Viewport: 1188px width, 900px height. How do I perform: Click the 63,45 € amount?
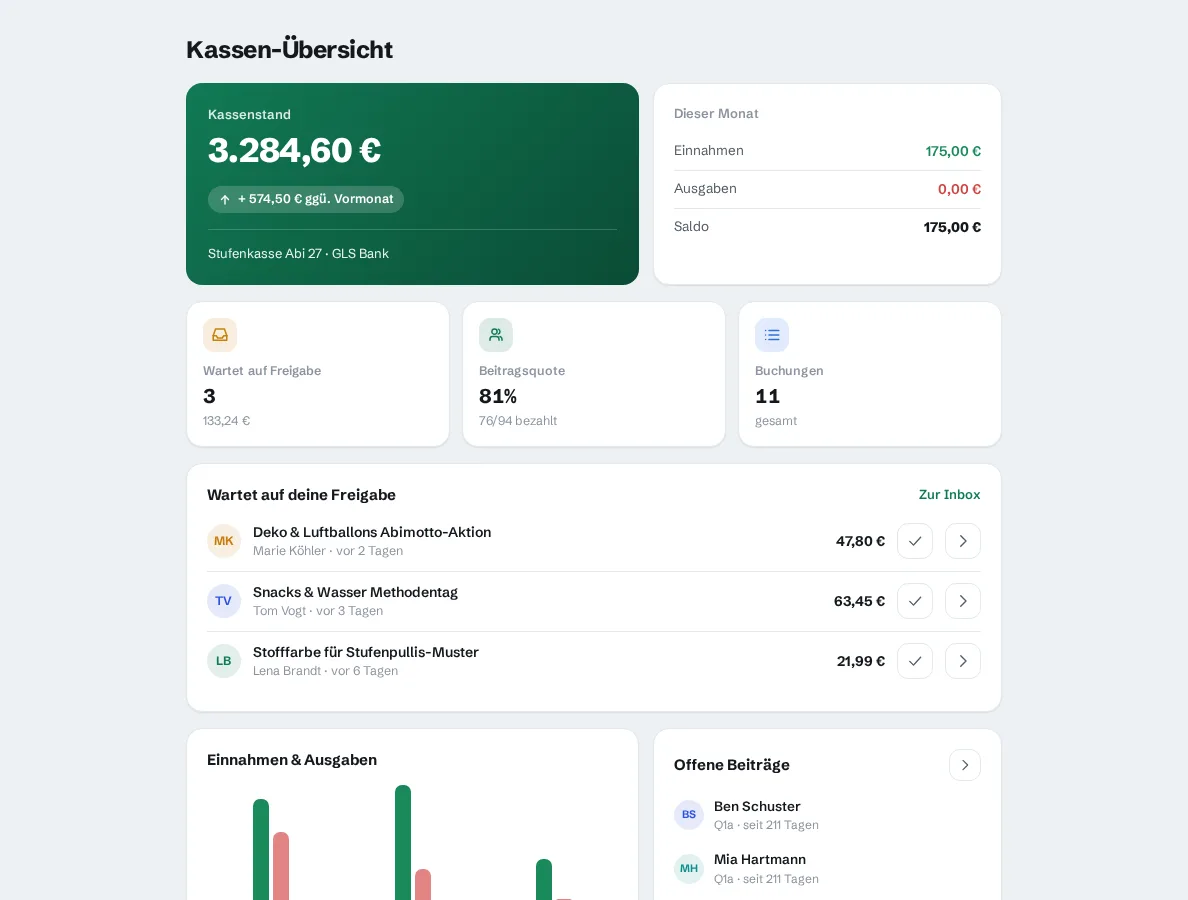pyautogui.click(x=859, y=601)
